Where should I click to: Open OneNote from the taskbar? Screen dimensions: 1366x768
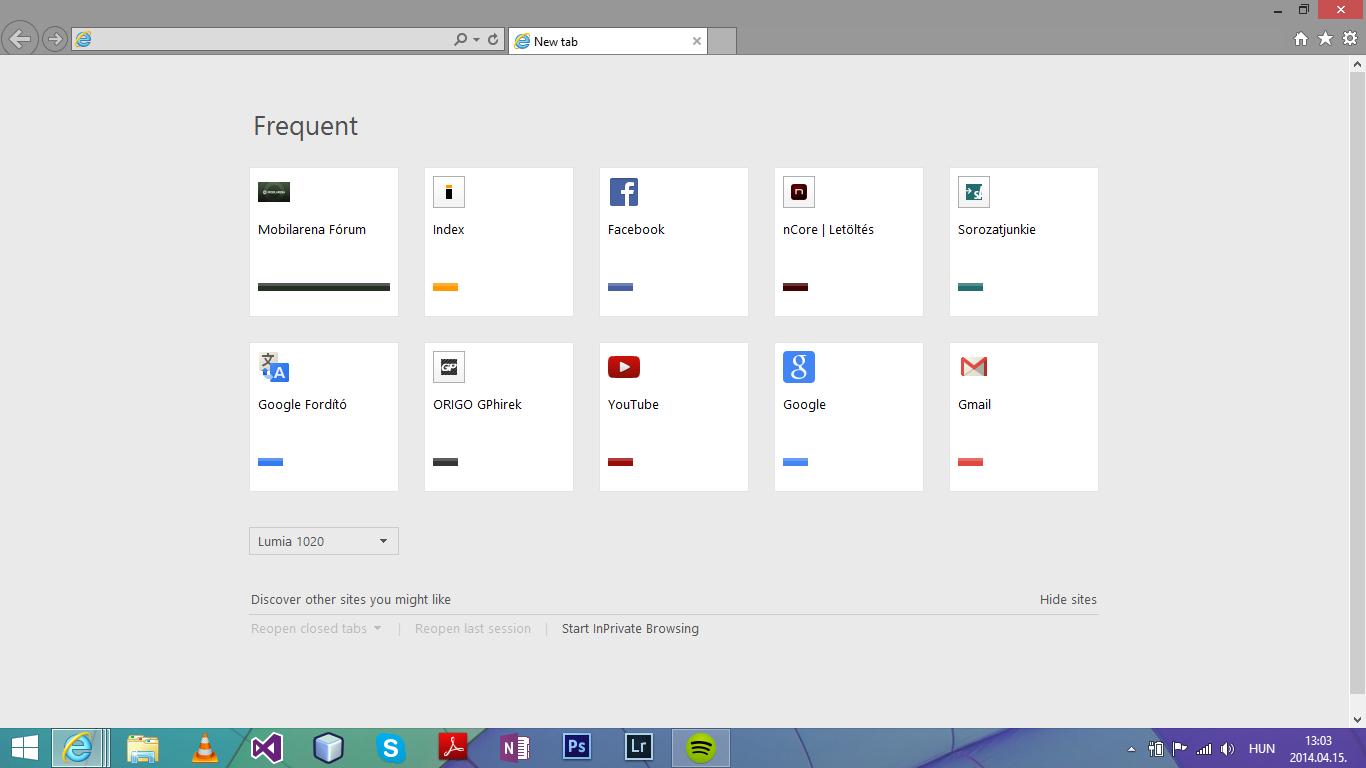click(514, 748)
